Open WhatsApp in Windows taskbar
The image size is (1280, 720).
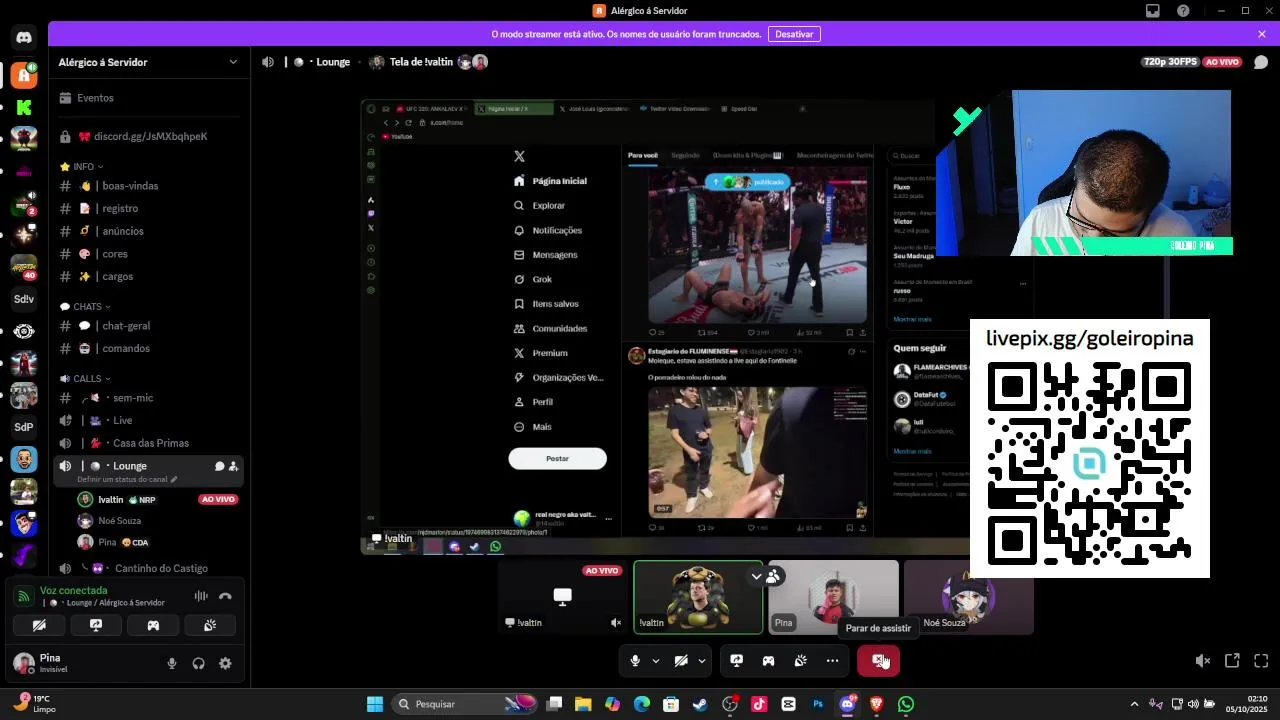[x=906, y=704]
